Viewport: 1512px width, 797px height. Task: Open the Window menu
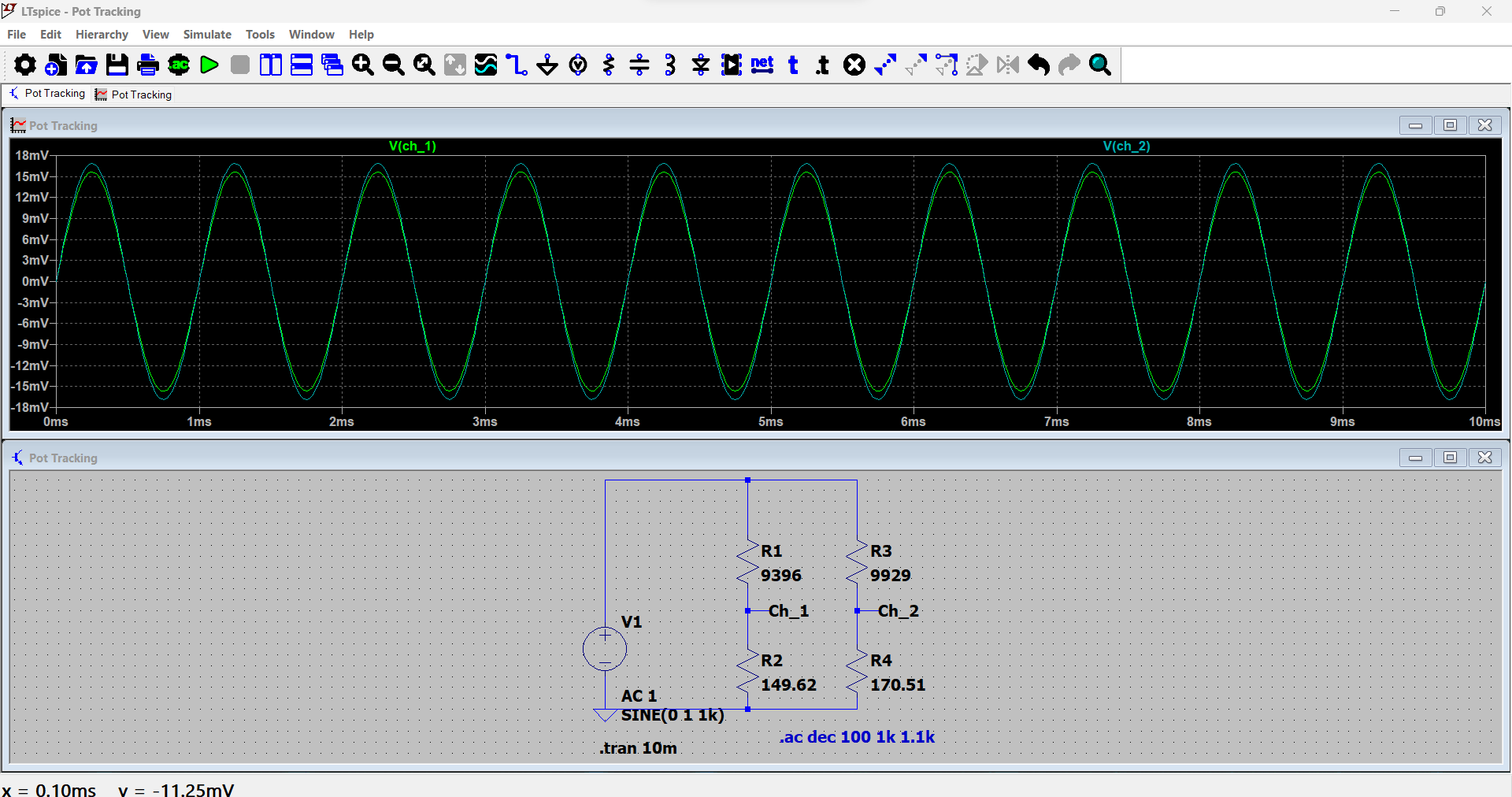click(312, 35)
